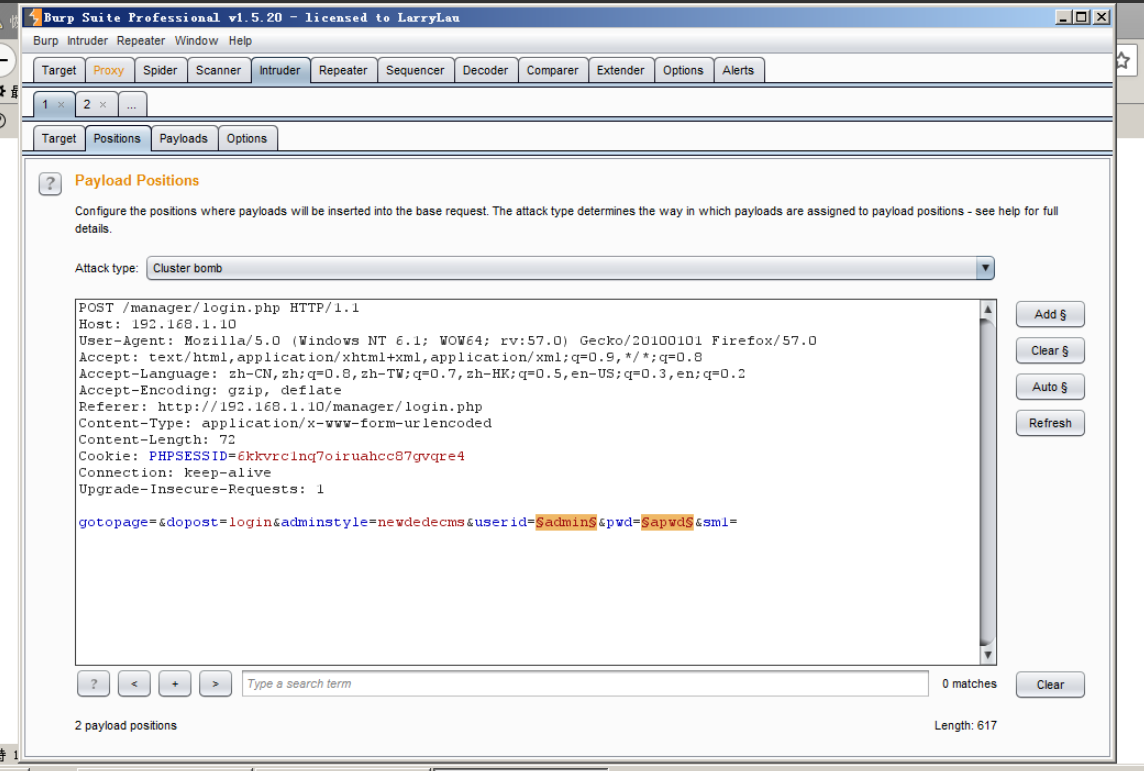Open the Burp menu
This screenshot has width=1144, height=771.
(45, 41)
